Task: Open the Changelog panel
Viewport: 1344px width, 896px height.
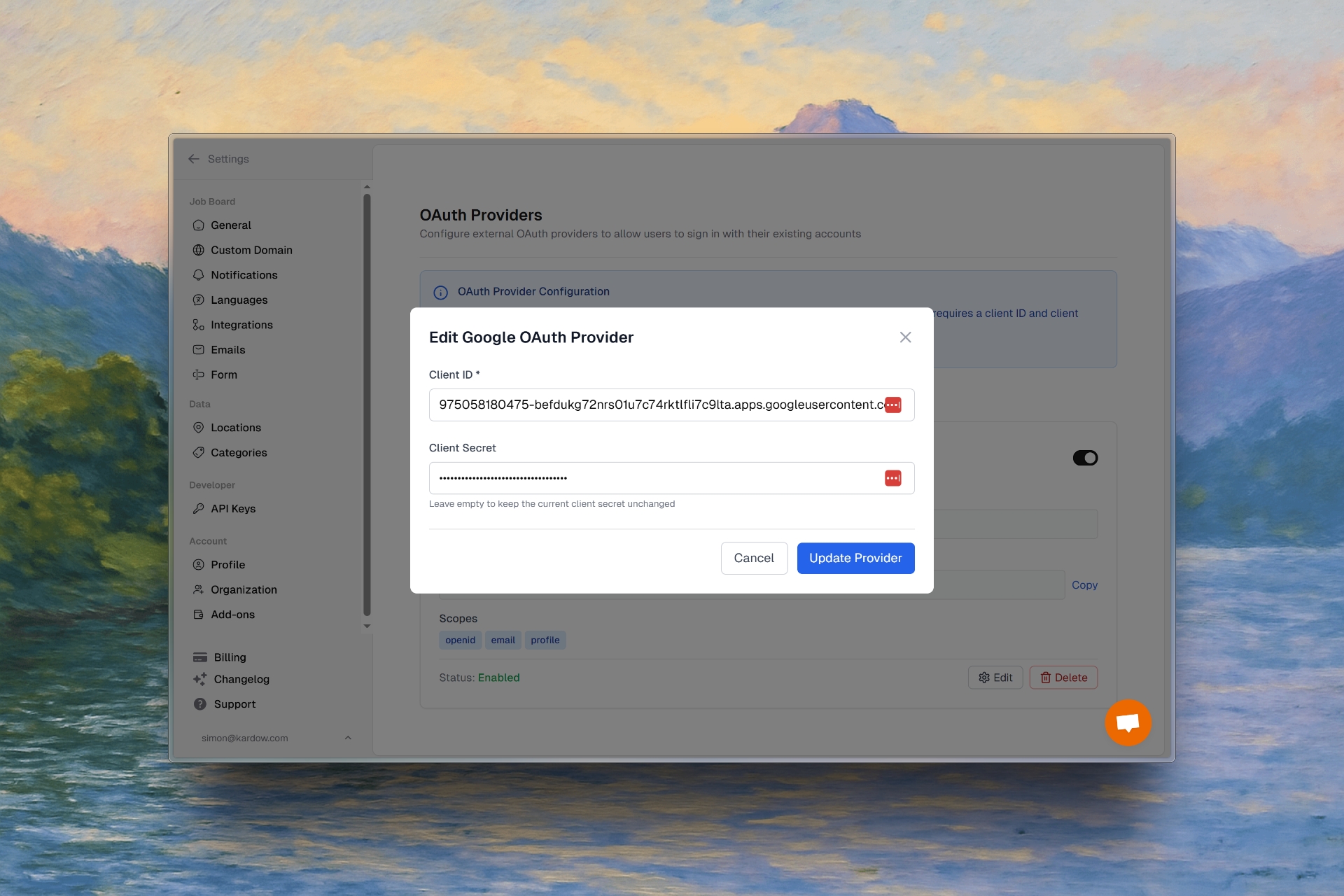Action: tap(240, 679)
